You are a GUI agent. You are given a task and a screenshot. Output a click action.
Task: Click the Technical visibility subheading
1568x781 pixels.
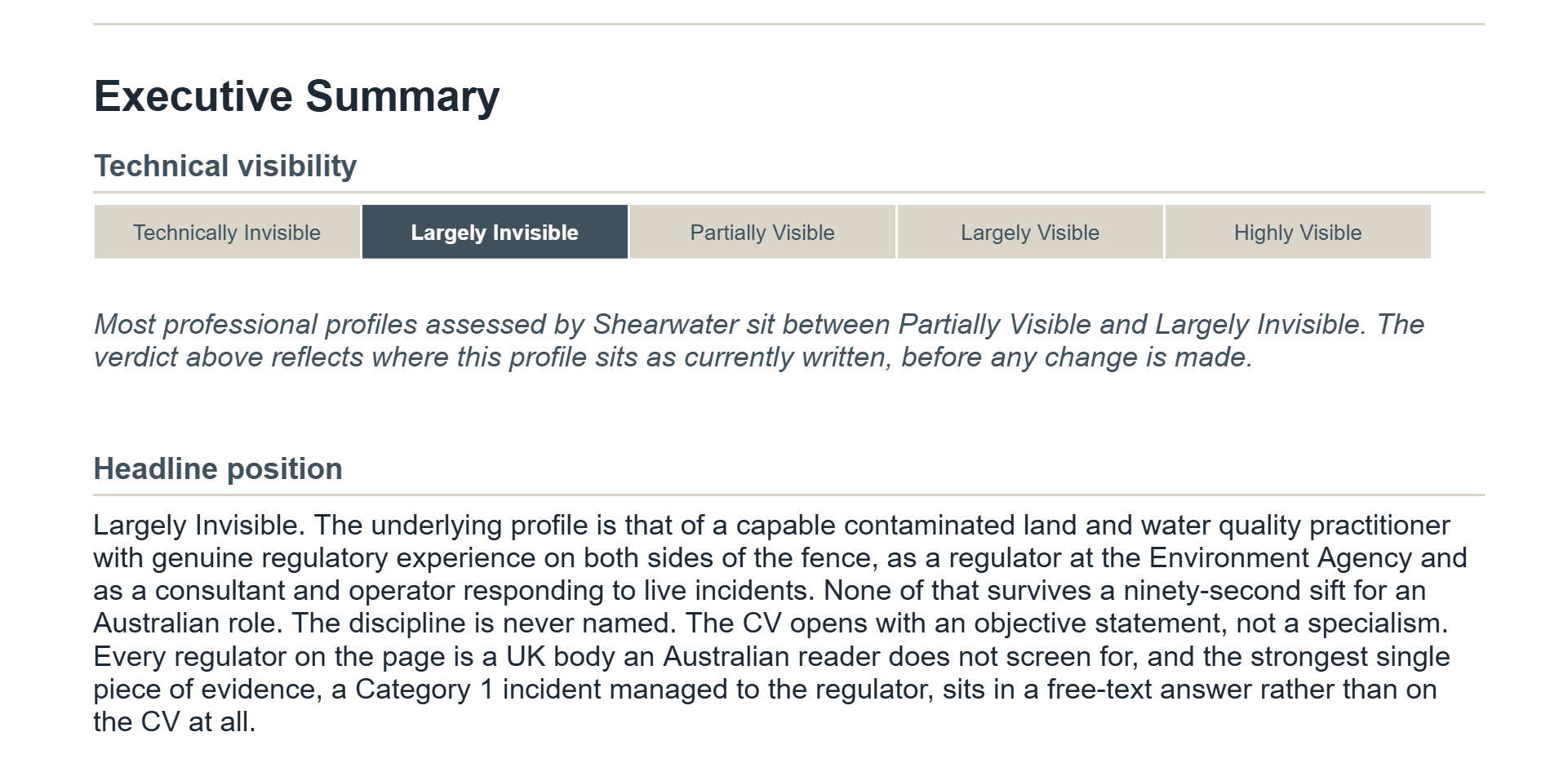pyautogui.click(x=225, y=166)
